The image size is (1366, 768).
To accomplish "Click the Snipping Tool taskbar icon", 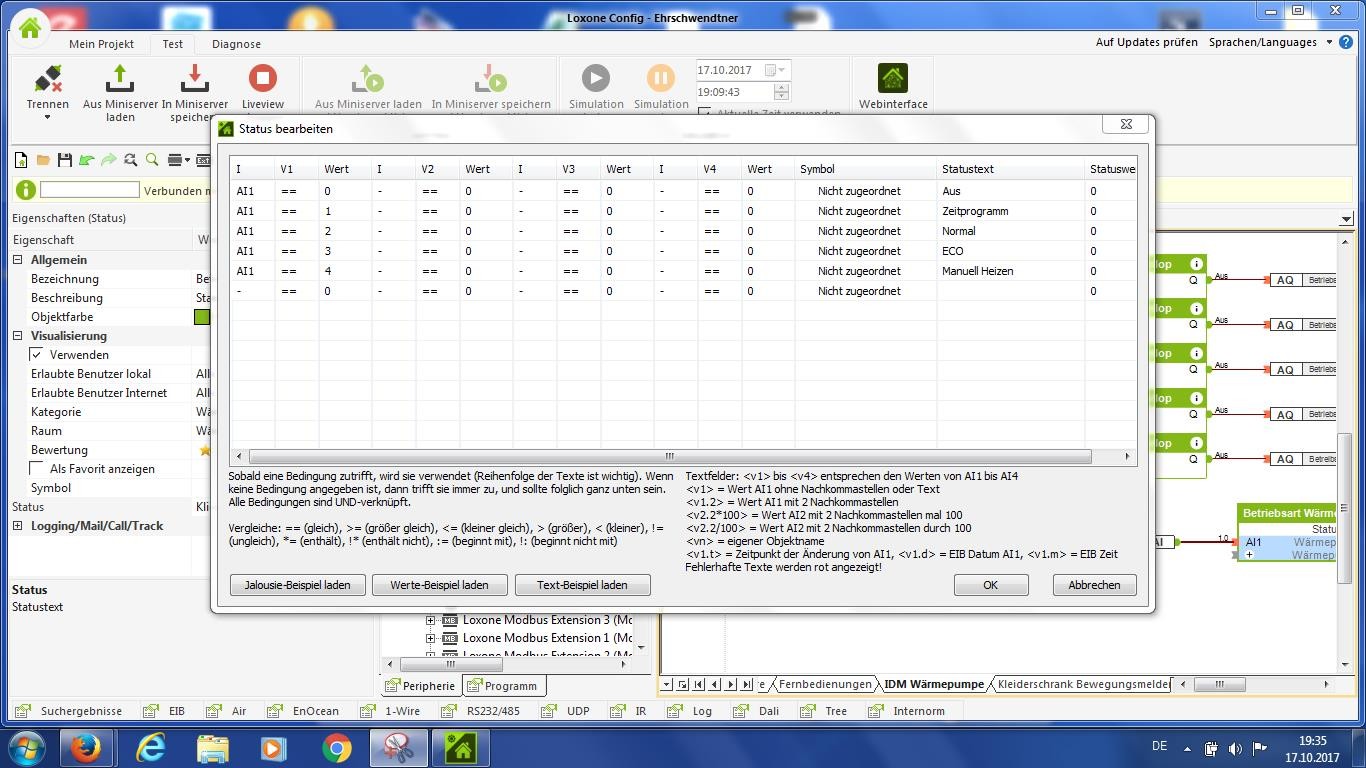I will pyautogui.click(x=399, y=747).
